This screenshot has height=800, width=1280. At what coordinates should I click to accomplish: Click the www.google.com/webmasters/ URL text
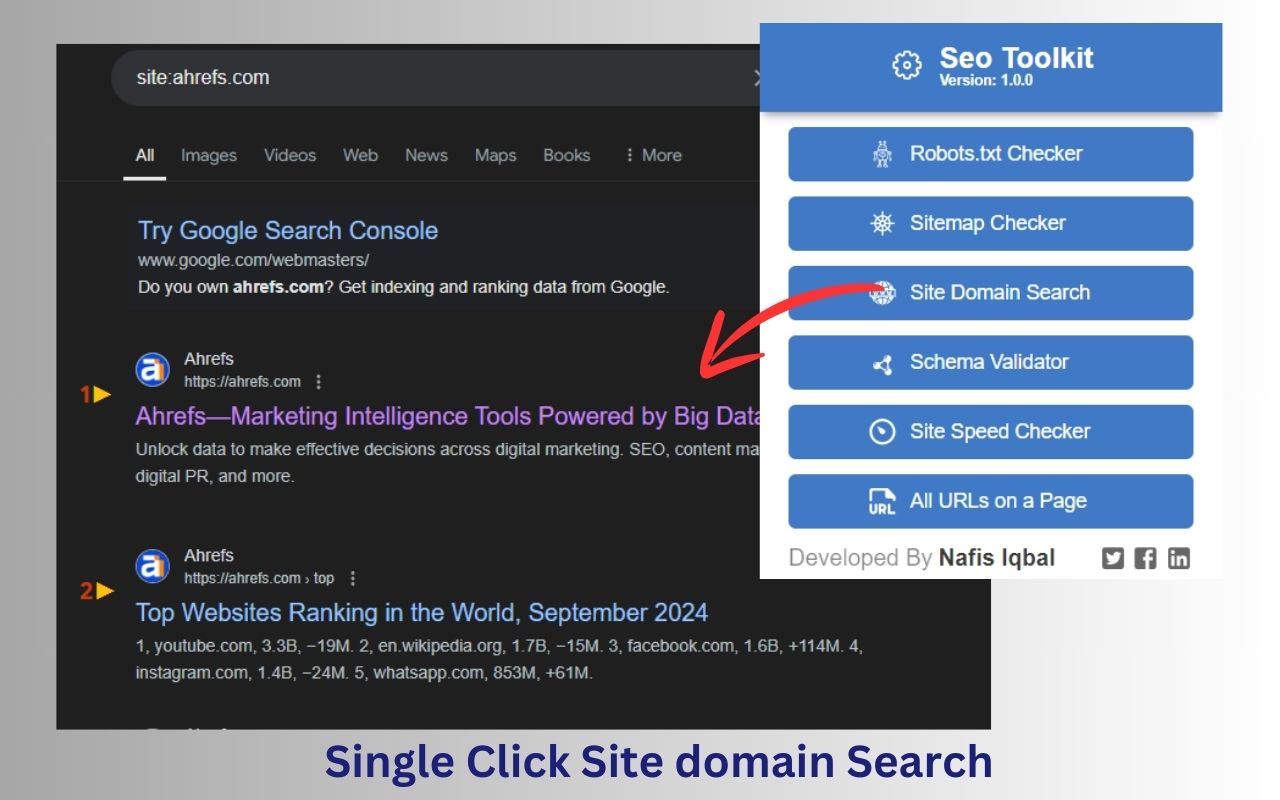[x=253, y=260]
